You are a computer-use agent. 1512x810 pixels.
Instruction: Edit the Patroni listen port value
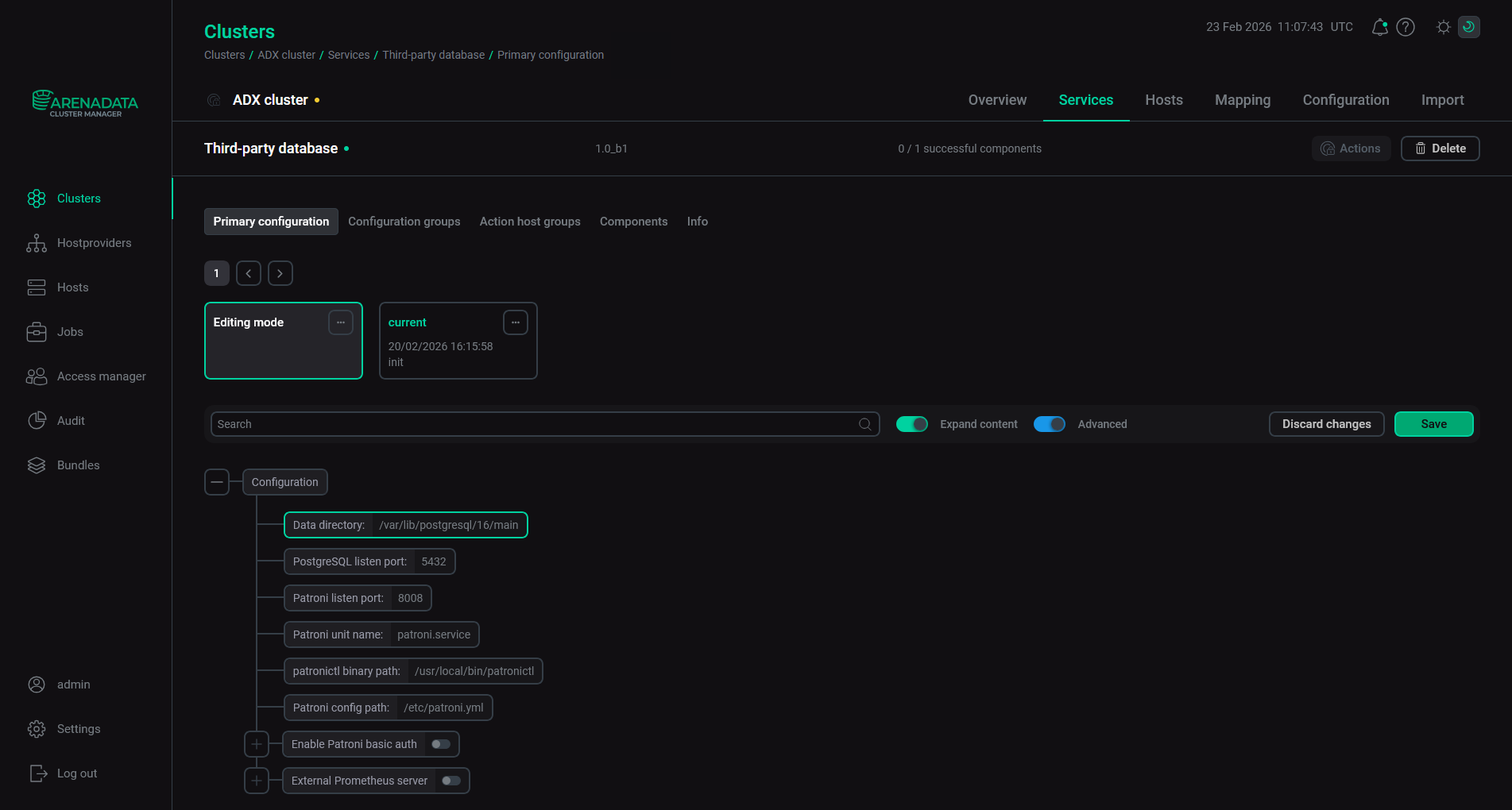[411, 598]
